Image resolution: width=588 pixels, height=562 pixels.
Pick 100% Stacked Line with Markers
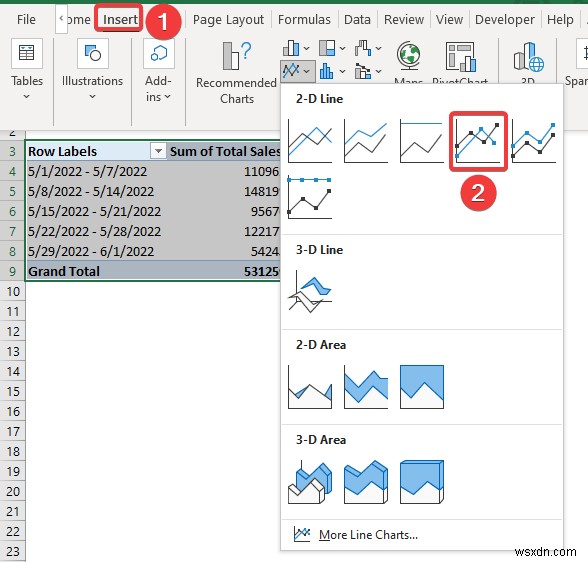[x=310, y=197]
